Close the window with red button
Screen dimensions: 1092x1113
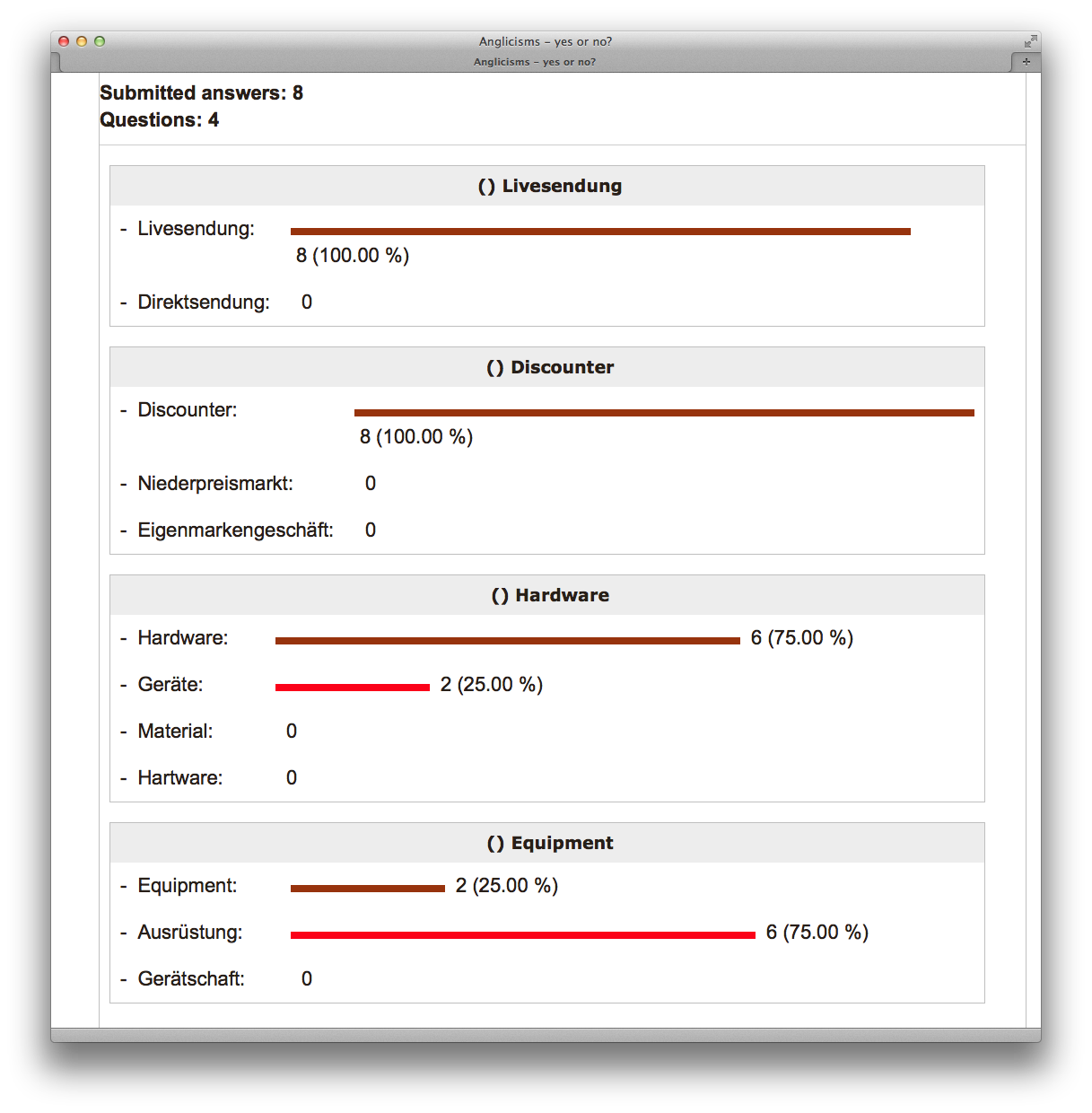click(x=64, y=41)
